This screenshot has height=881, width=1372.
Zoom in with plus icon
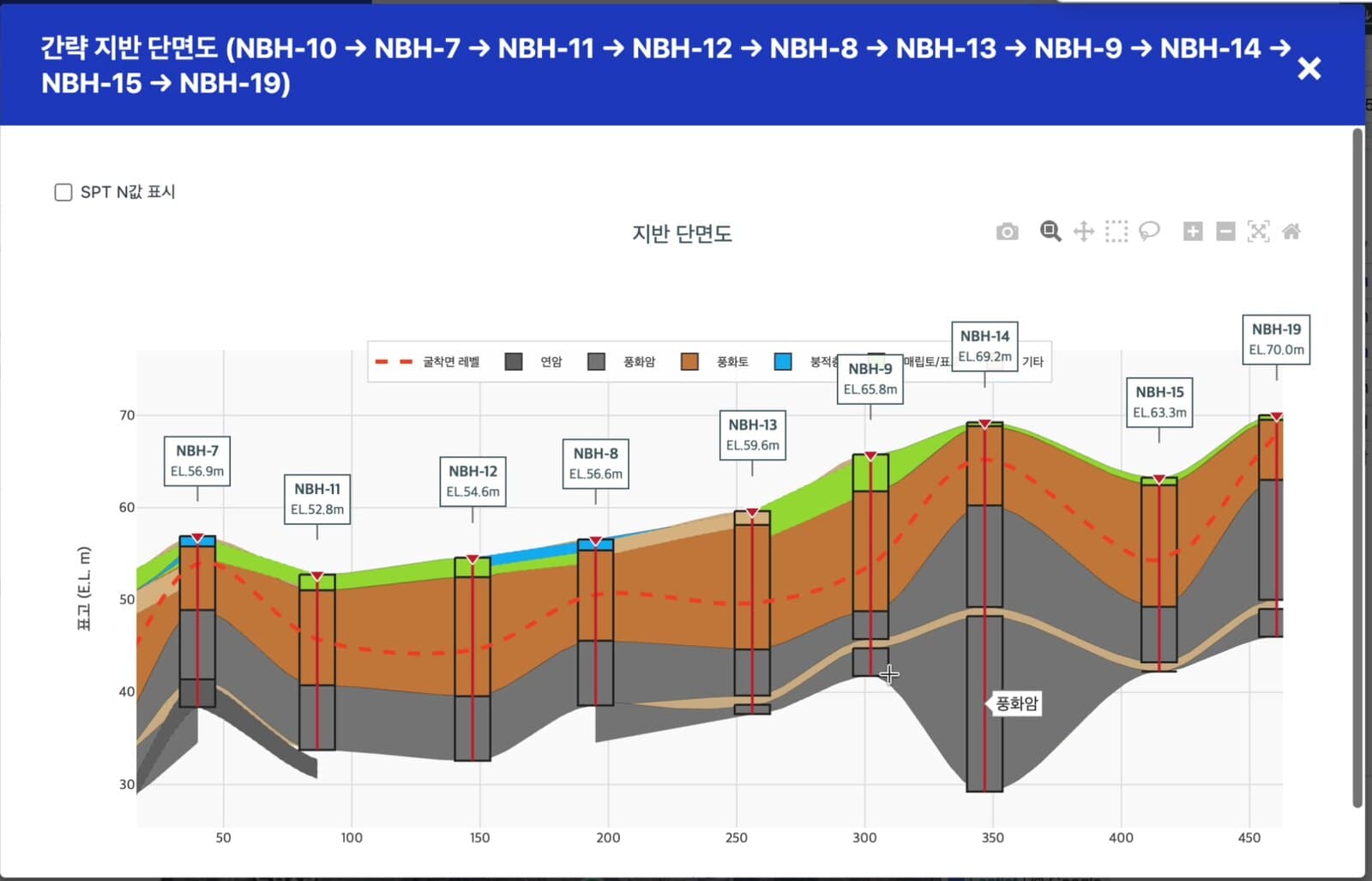[x=1193, y=232]
